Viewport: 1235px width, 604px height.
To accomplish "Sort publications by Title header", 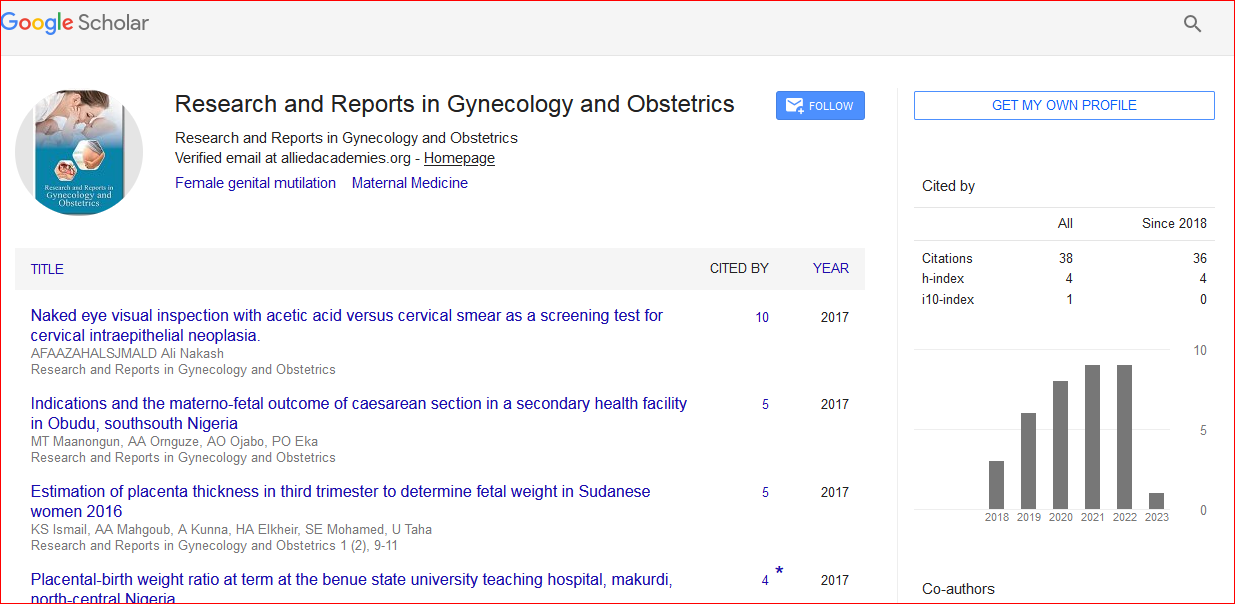I will [x=47, y=269].
